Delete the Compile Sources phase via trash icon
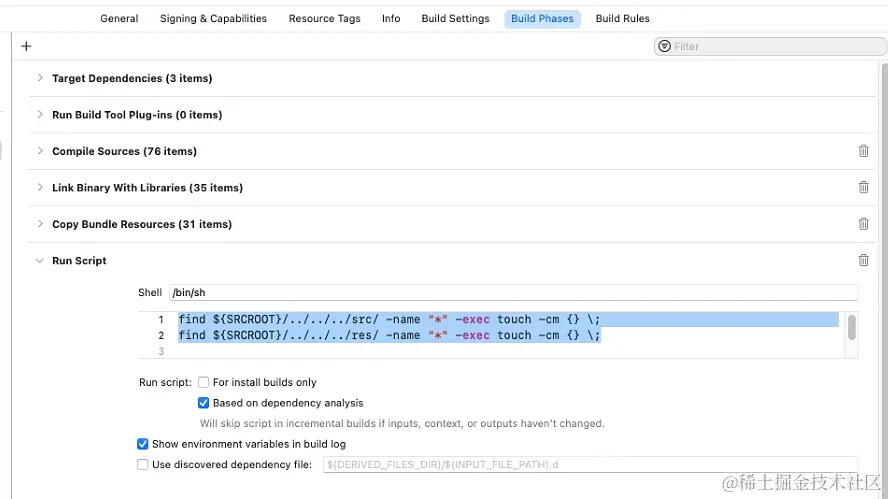Image resolution: width=888 pixels, height=499 pixels. 863,151
